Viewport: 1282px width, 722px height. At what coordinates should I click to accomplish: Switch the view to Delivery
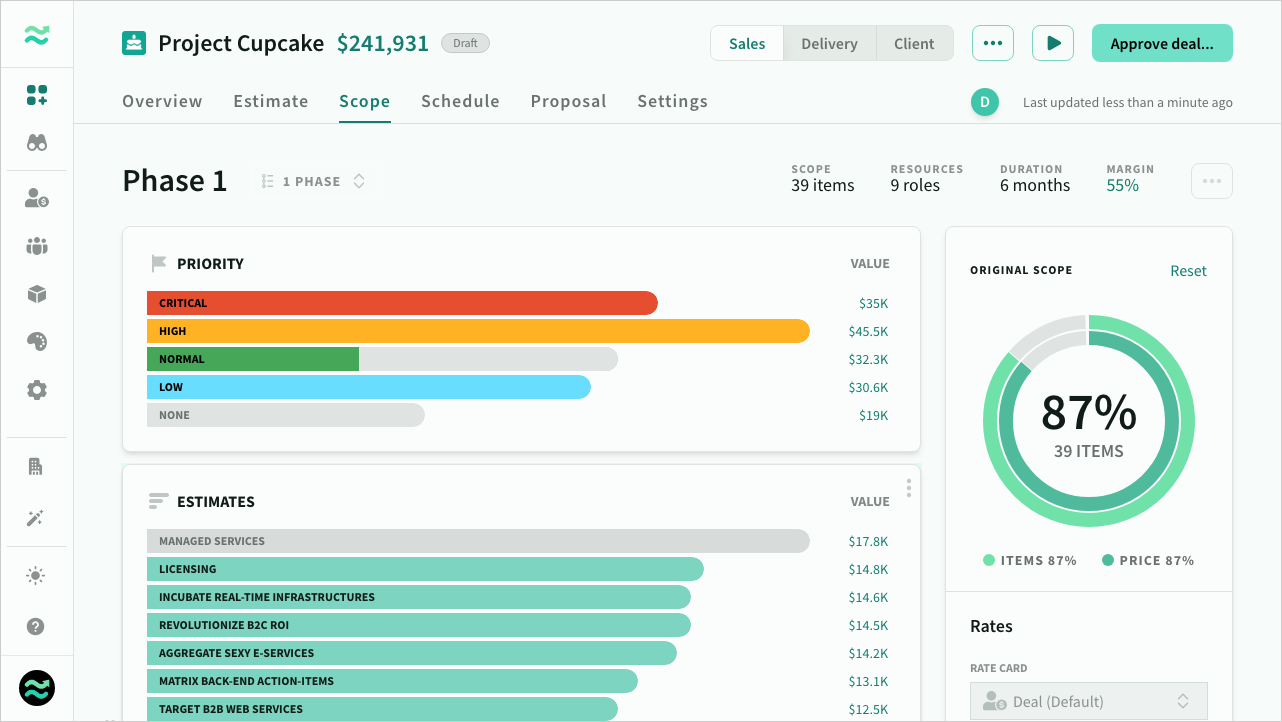pos(829,44)
